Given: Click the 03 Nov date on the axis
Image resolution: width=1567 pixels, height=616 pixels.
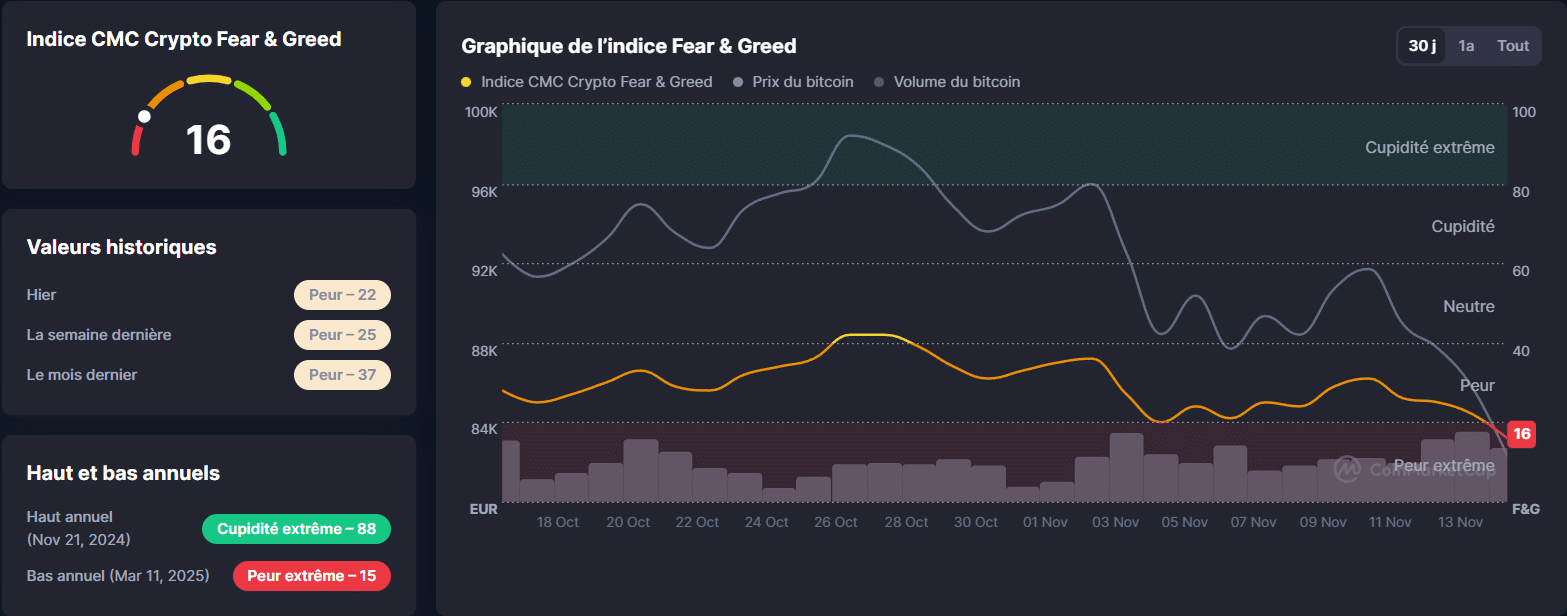Looking at the screenshot, I should point(1113,522).
